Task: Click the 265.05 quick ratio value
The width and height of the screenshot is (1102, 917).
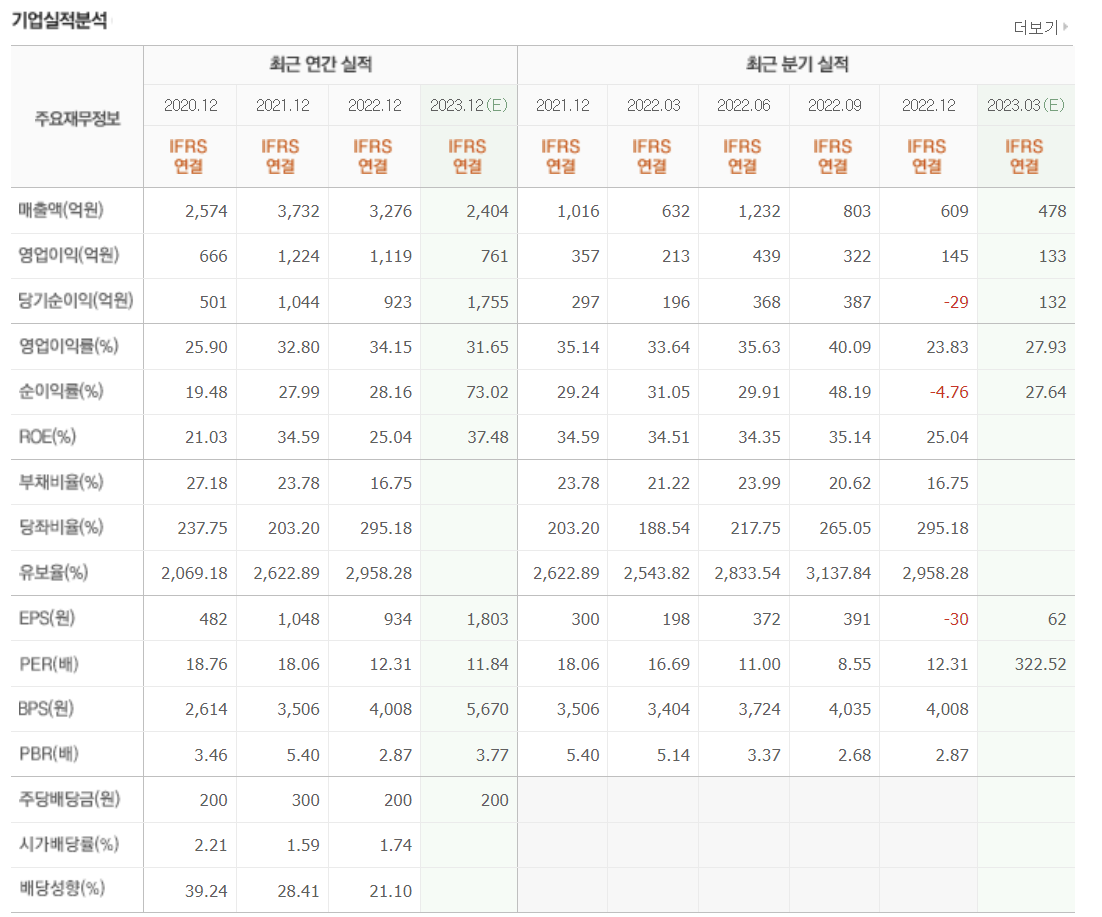Action: 845,528
